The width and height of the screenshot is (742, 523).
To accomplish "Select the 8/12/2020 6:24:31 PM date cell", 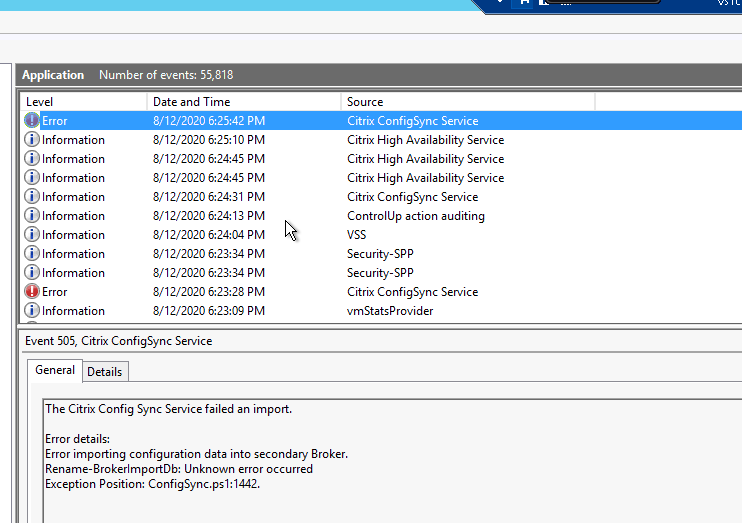I will click(209, 196).
